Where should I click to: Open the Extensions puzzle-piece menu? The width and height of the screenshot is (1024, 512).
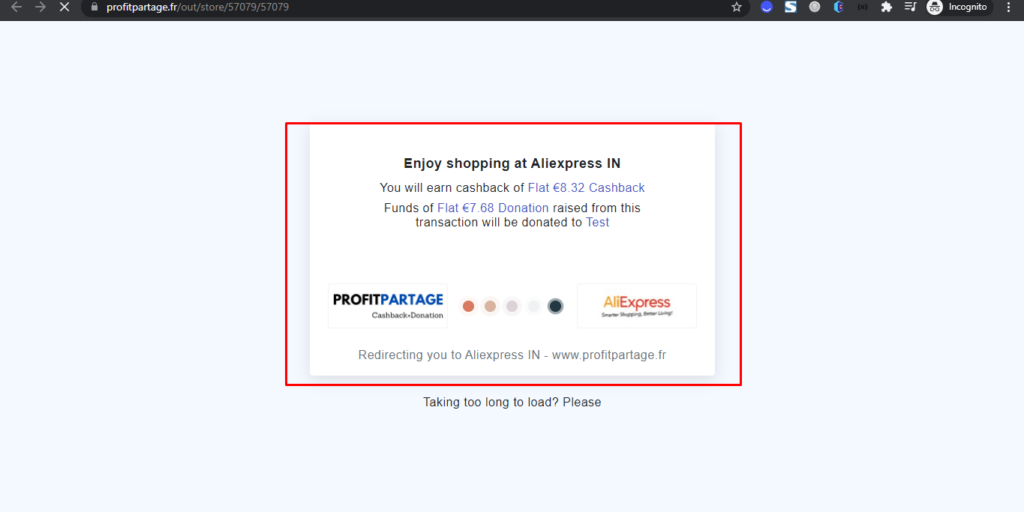tap(886, 7)
